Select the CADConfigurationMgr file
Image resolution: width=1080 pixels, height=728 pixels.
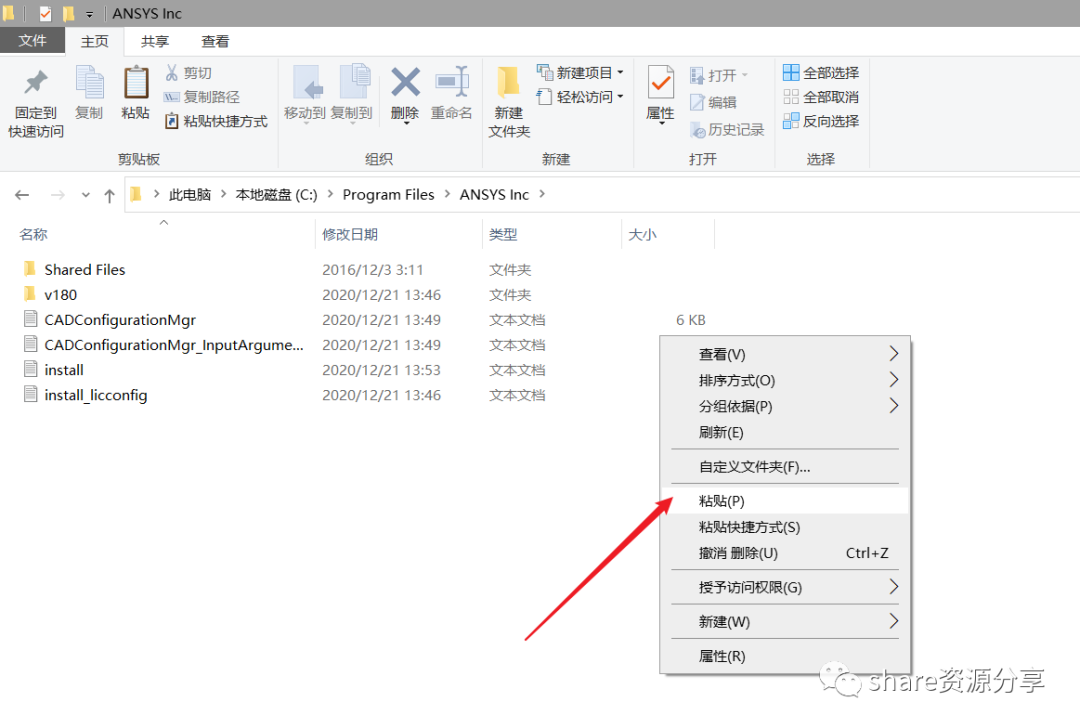[120, 320]
